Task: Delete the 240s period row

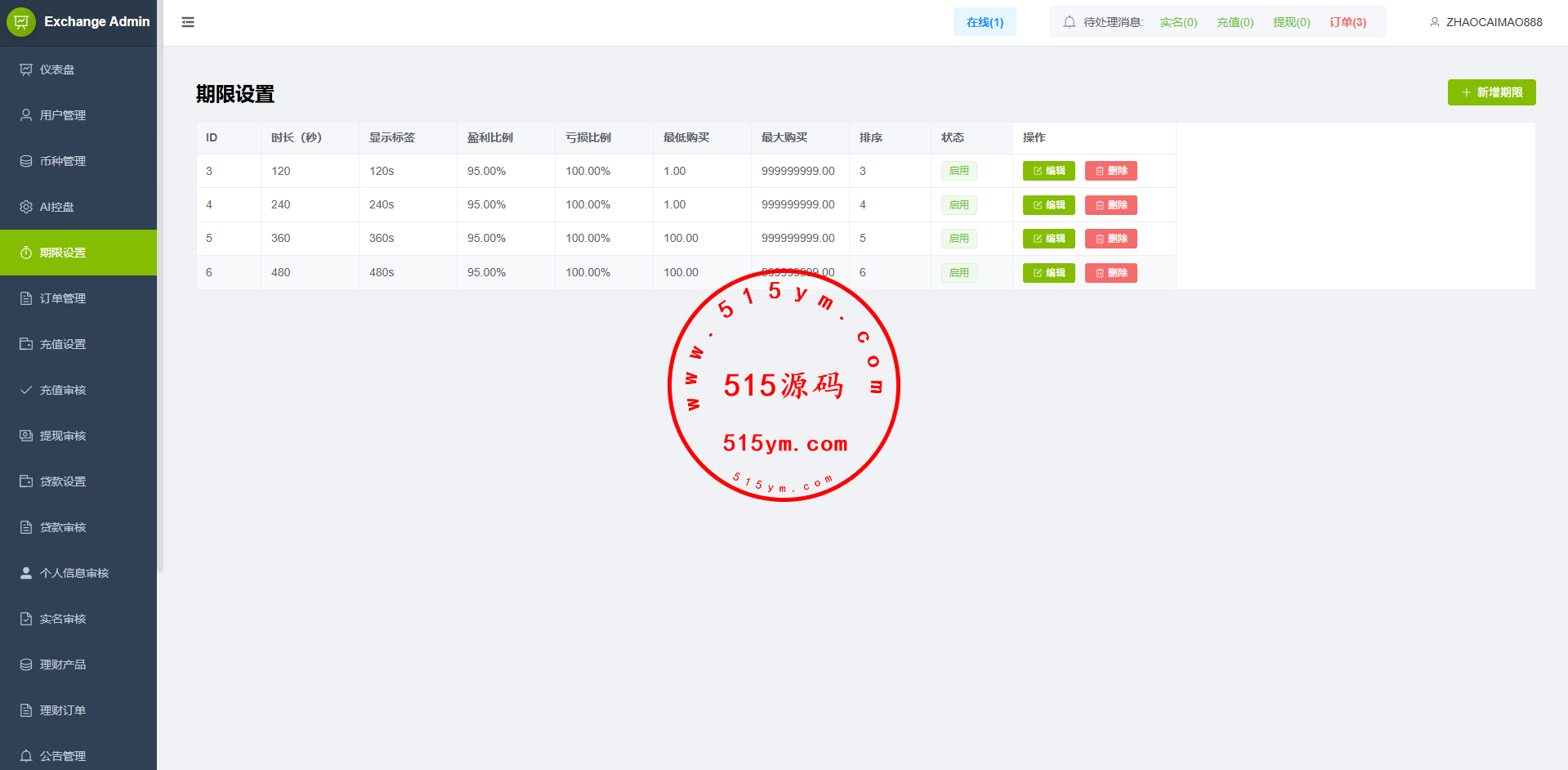Action: tap(1110, 205)
